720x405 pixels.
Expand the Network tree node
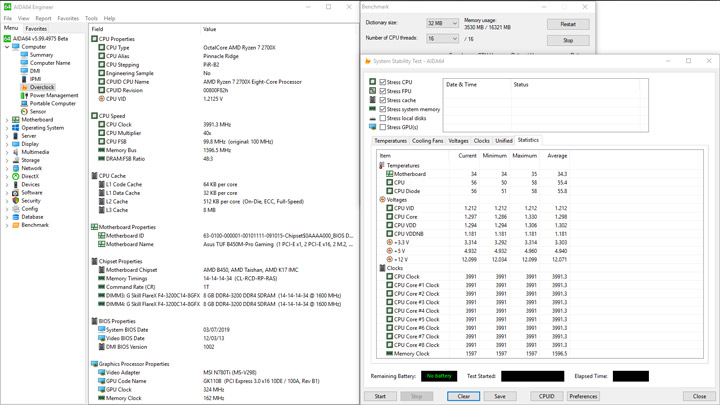coord(7,169)
